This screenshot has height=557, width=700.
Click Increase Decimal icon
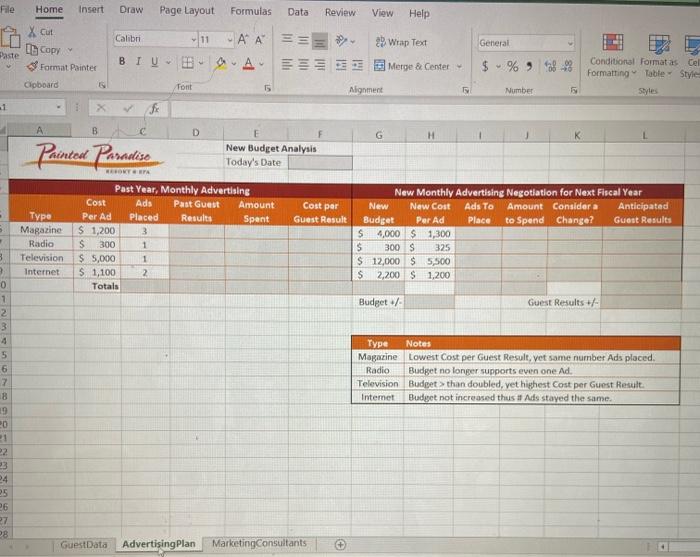(x=551, y=67)
